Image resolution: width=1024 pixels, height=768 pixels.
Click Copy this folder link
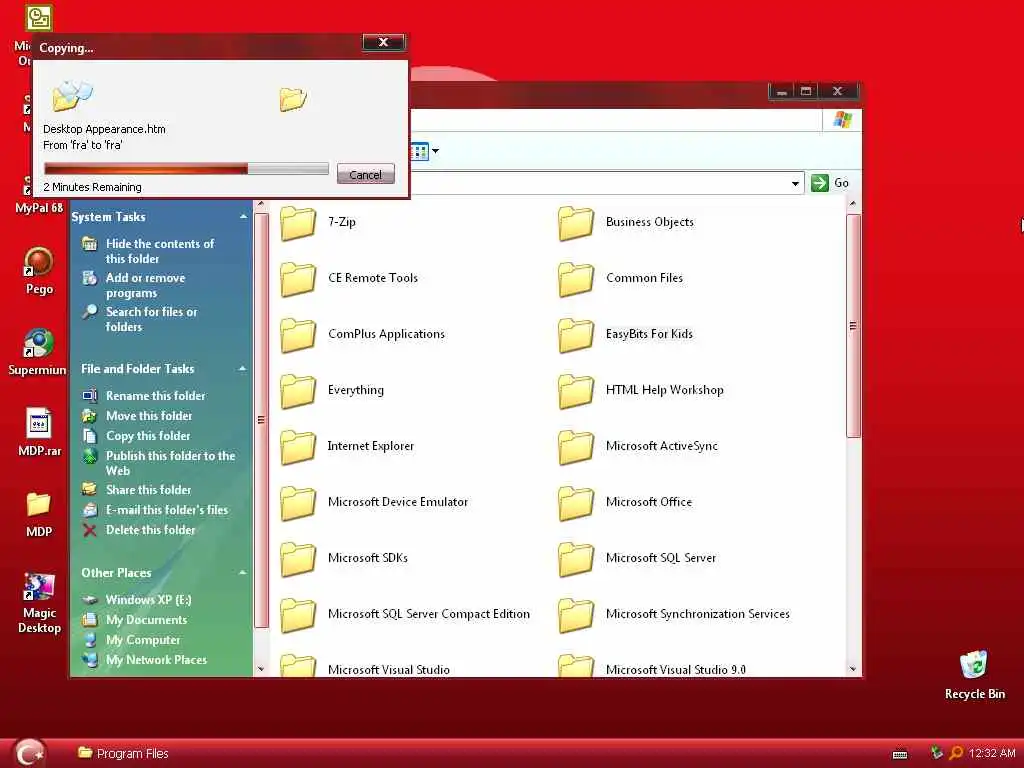148,436
